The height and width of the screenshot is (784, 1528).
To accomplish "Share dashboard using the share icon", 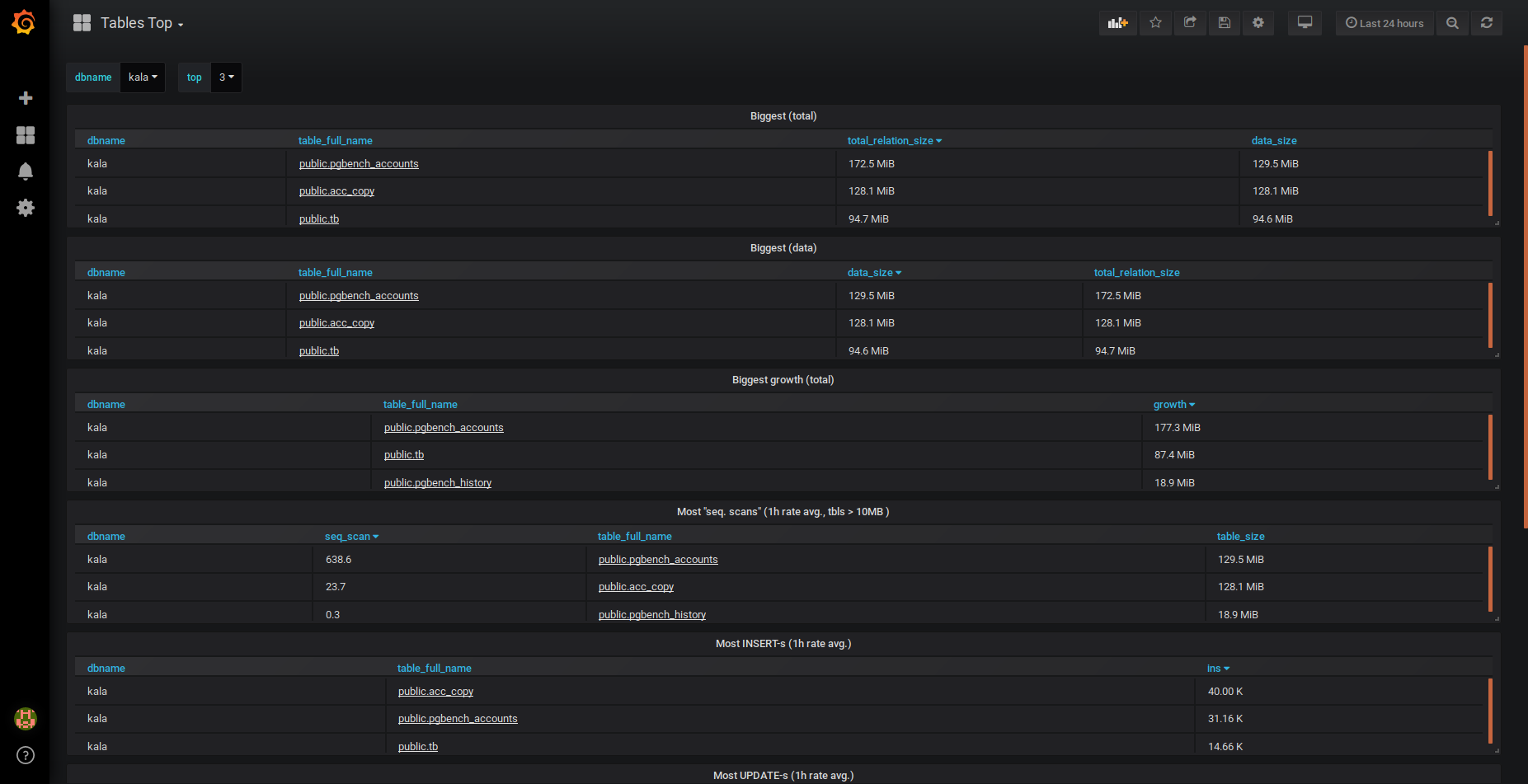I will pyautogui.click(x=1190, y=23).
